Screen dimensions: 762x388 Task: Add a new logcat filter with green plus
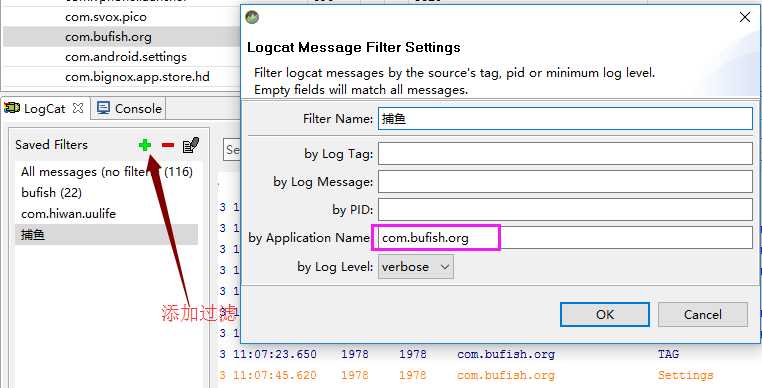pyautogui.click(x=144, y=145)
